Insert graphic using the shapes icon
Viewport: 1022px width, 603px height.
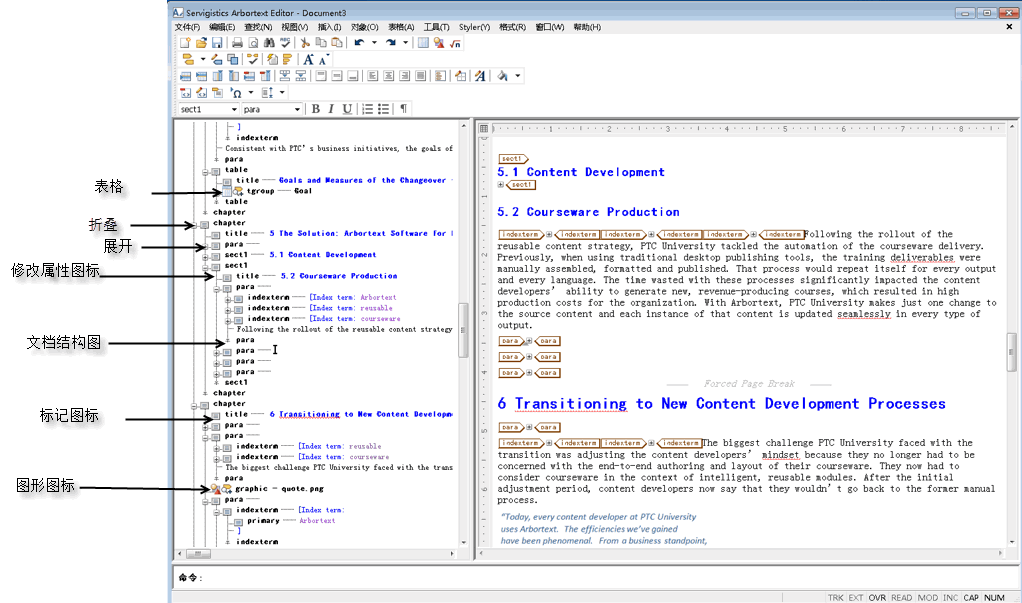pos(439,43)
